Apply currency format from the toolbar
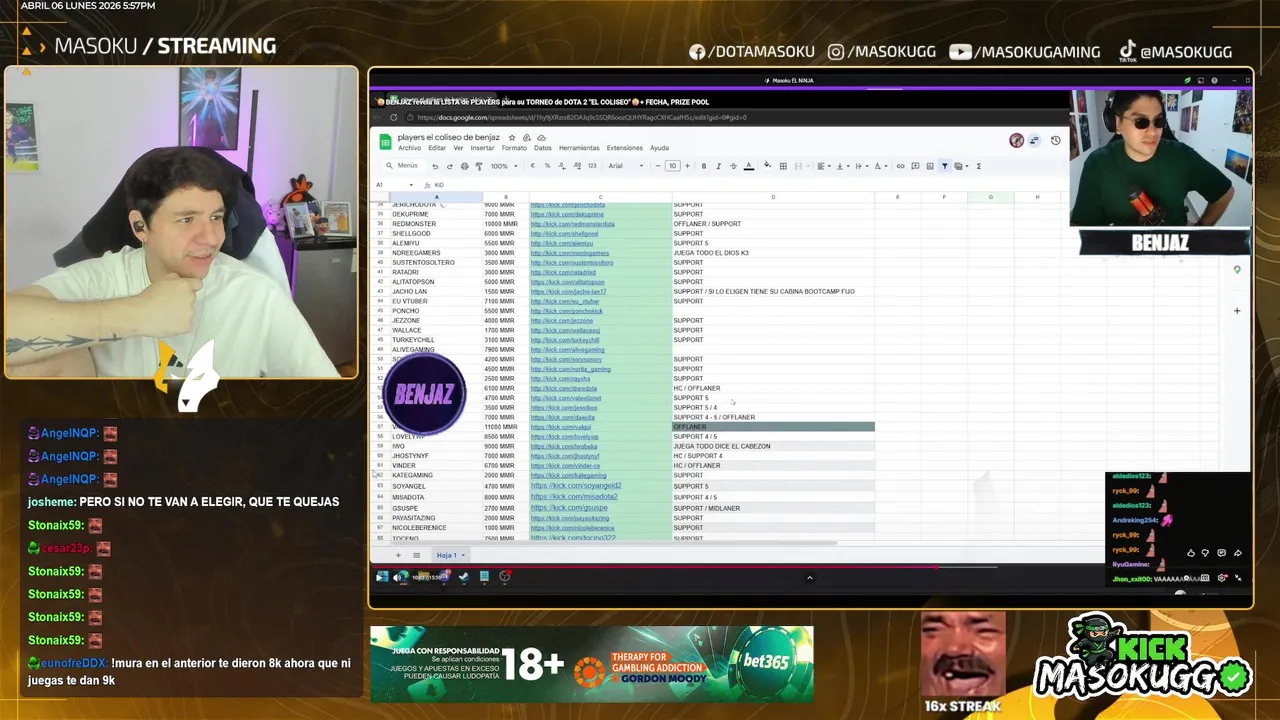Viewport: 1280px width, 720px height. [533, 166]
